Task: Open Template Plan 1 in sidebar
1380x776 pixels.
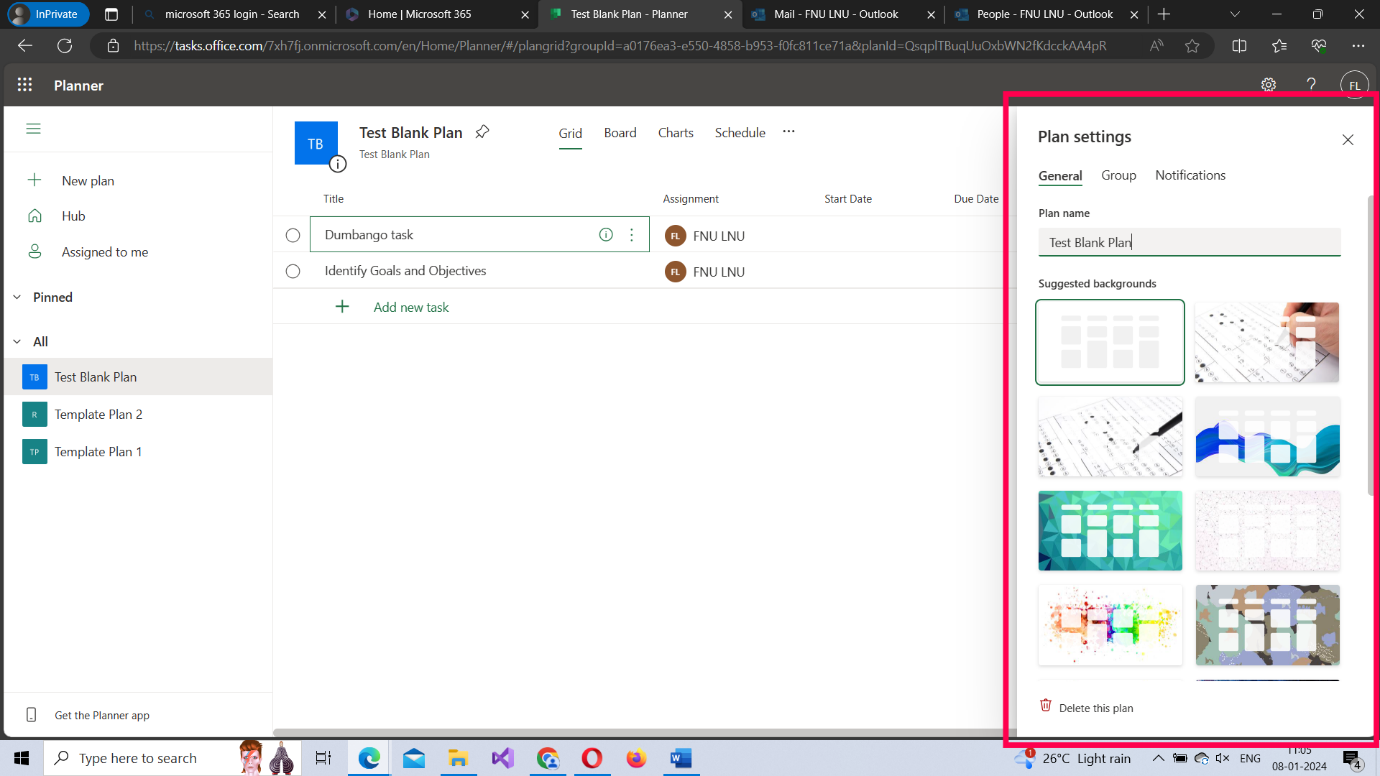Action: (137, 452)
